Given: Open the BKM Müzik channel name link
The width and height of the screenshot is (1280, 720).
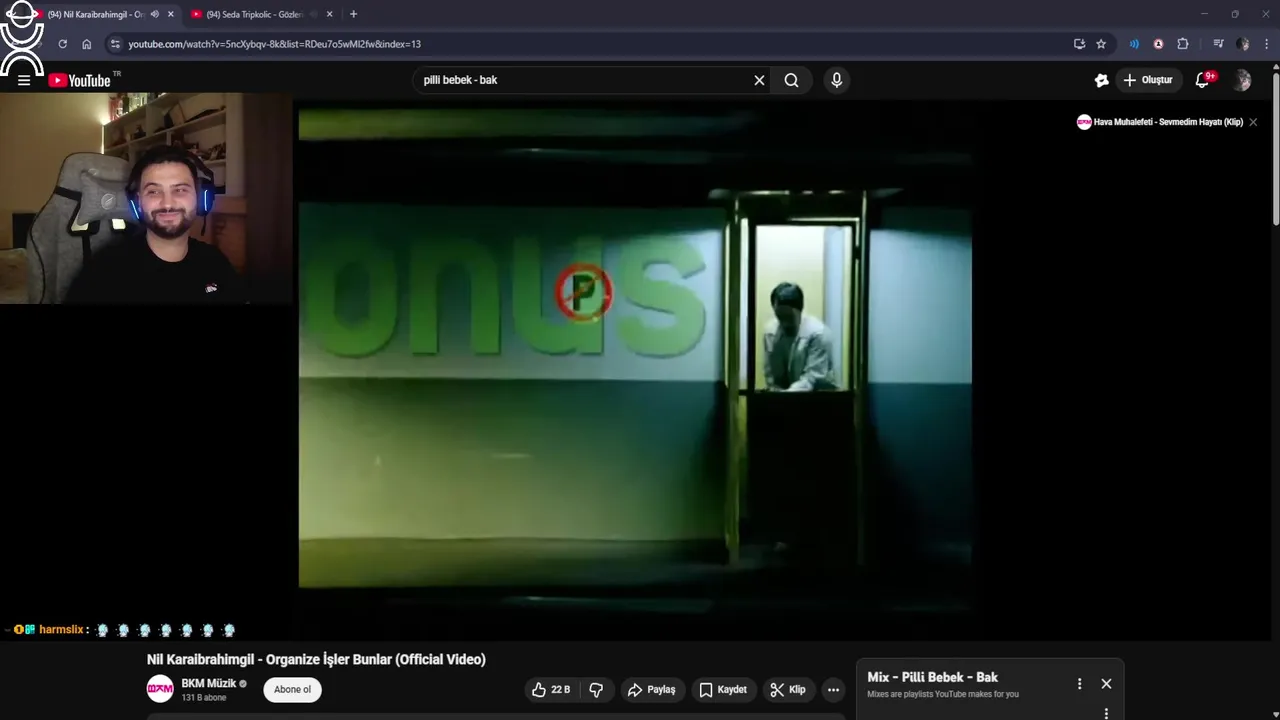Looking at the screenshot, I should point(209,684).
